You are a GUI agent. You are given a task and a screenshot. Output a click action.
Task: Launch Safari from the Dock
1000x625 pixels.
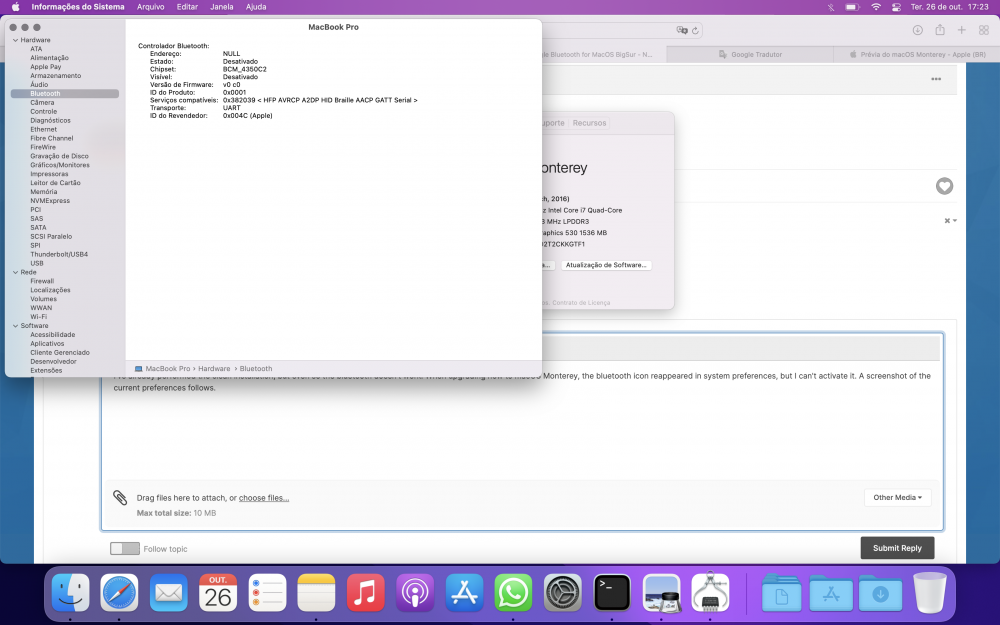coord(119,592)
